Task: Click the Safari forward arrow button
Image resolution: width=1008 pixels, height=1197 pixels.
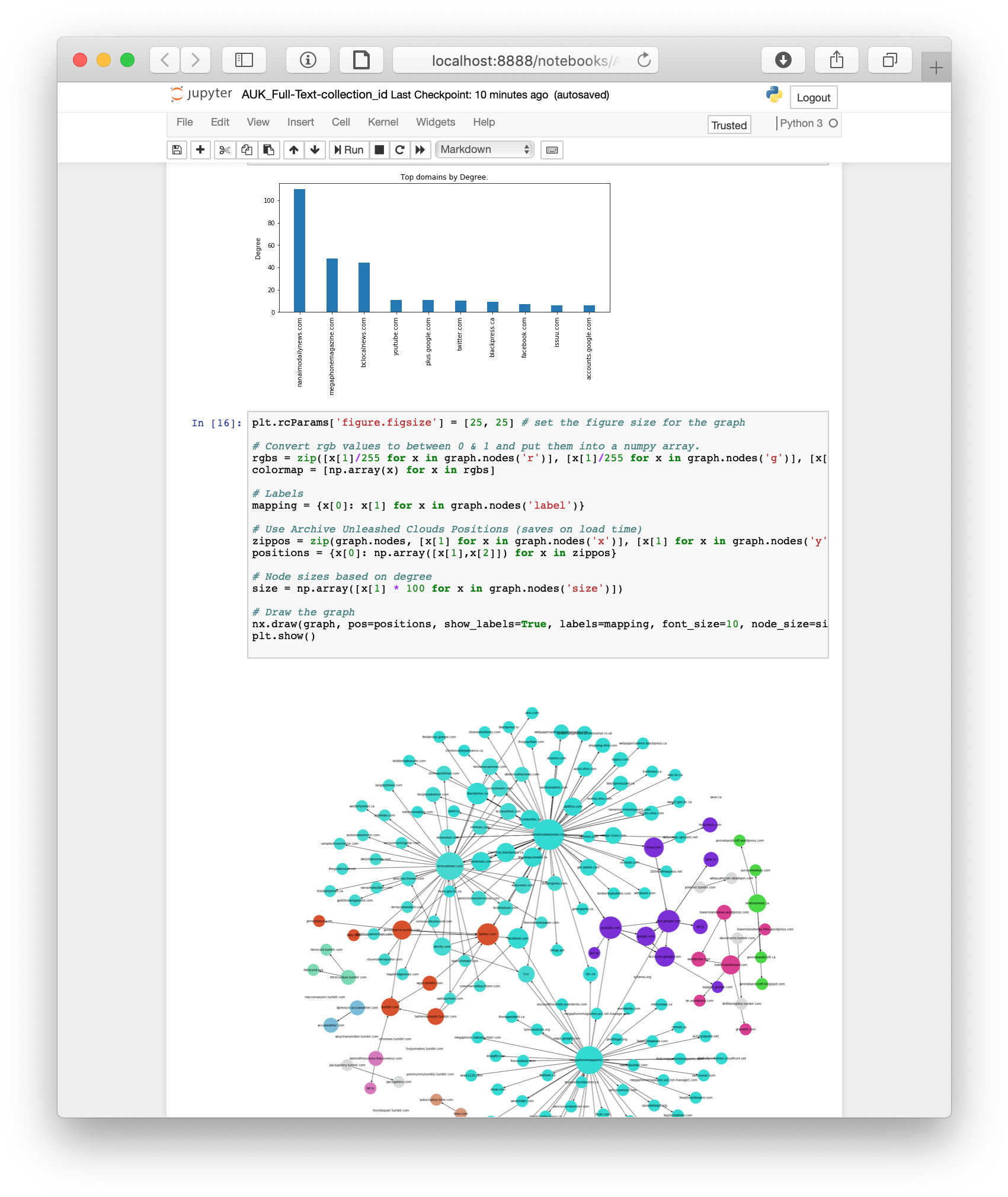Action: 195,60
